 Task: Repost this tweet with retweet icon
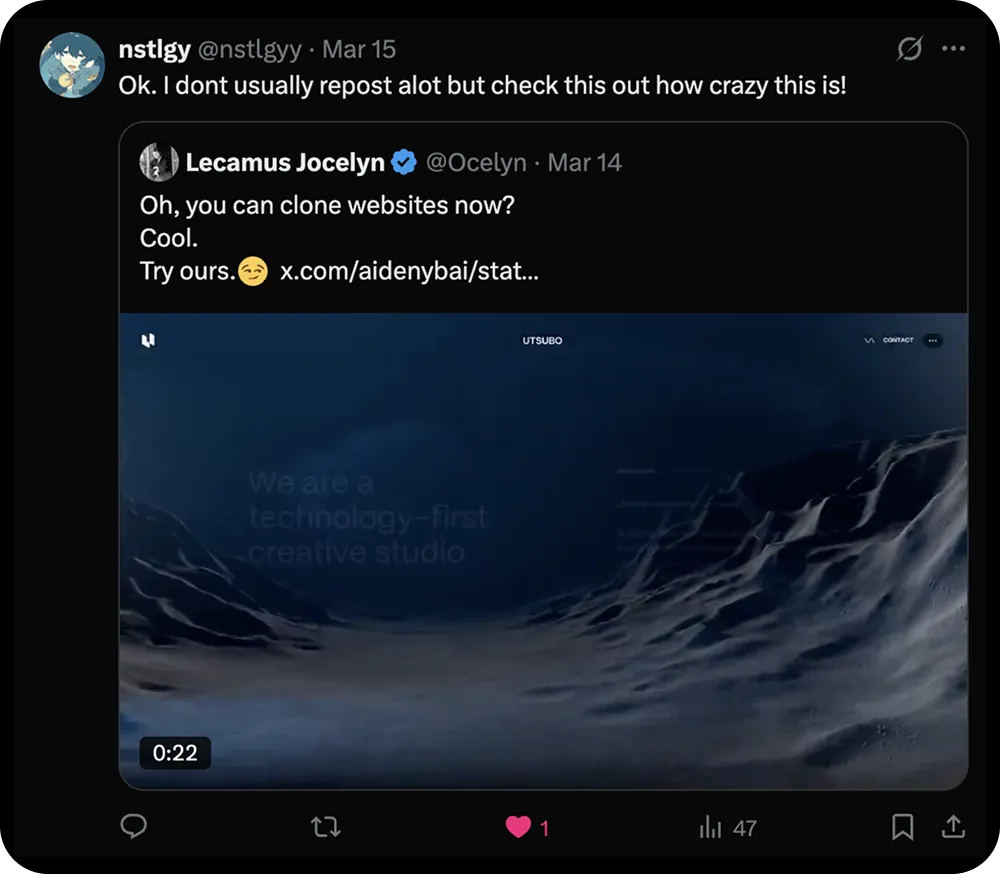324,827
